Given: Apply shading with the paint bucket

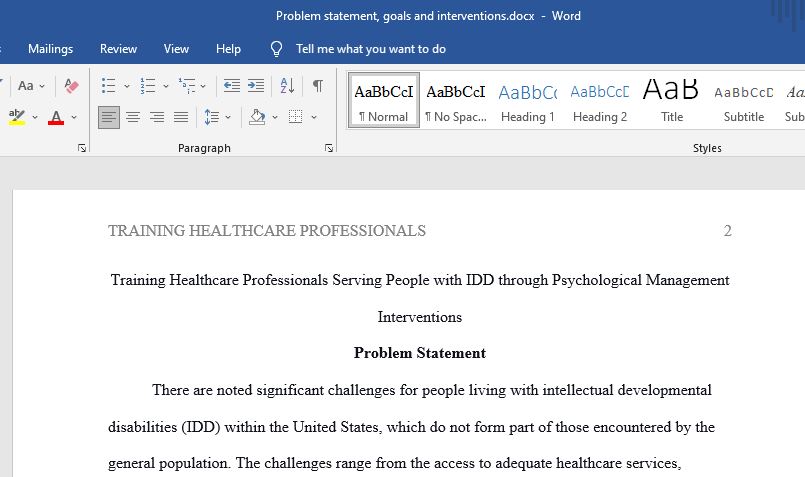Looking at the screenshot, I should pyautogui.click(x=257, y=117).
